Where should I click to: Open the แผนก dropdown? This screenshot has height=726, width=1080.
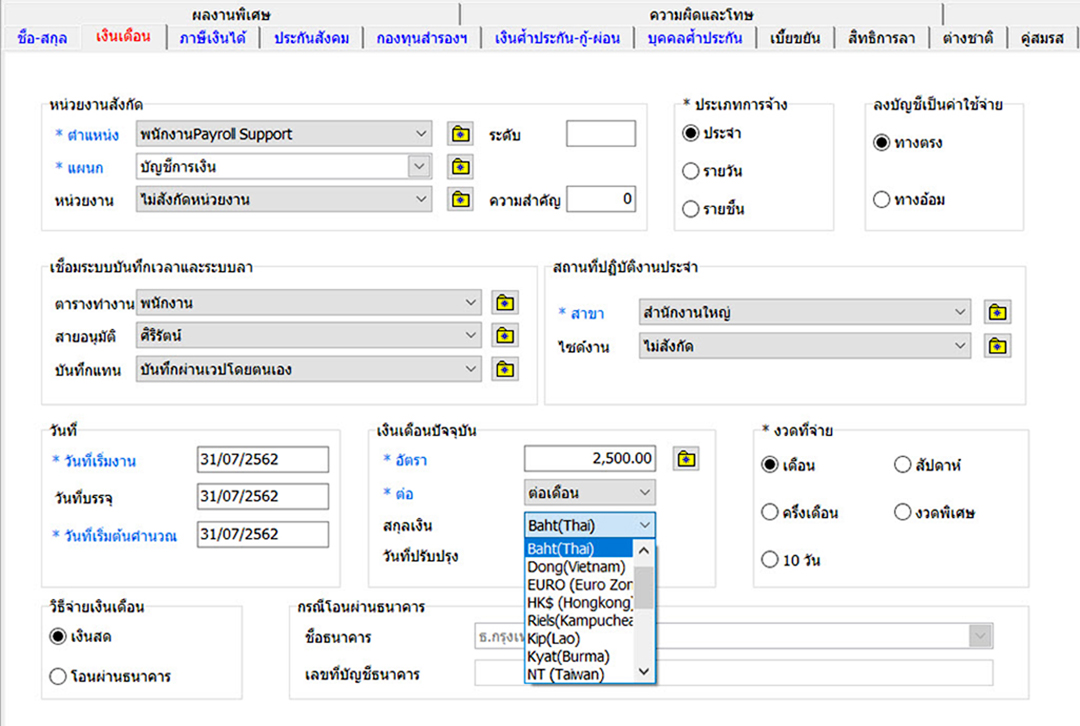tap(419, 167)
